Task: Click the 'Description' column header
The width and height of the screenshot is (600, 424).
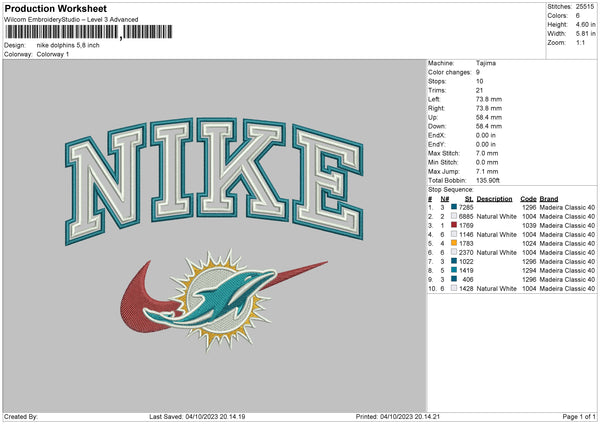Action: [494, 199]
